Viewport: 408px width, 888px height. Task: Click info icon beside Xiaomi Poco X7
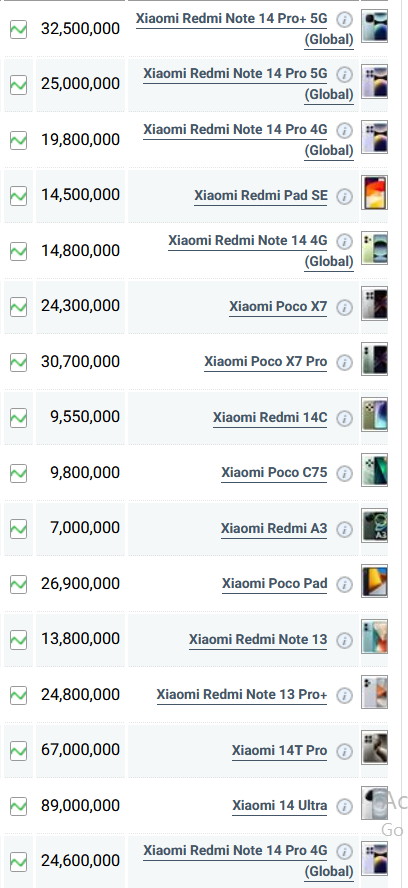pos(344,307)
